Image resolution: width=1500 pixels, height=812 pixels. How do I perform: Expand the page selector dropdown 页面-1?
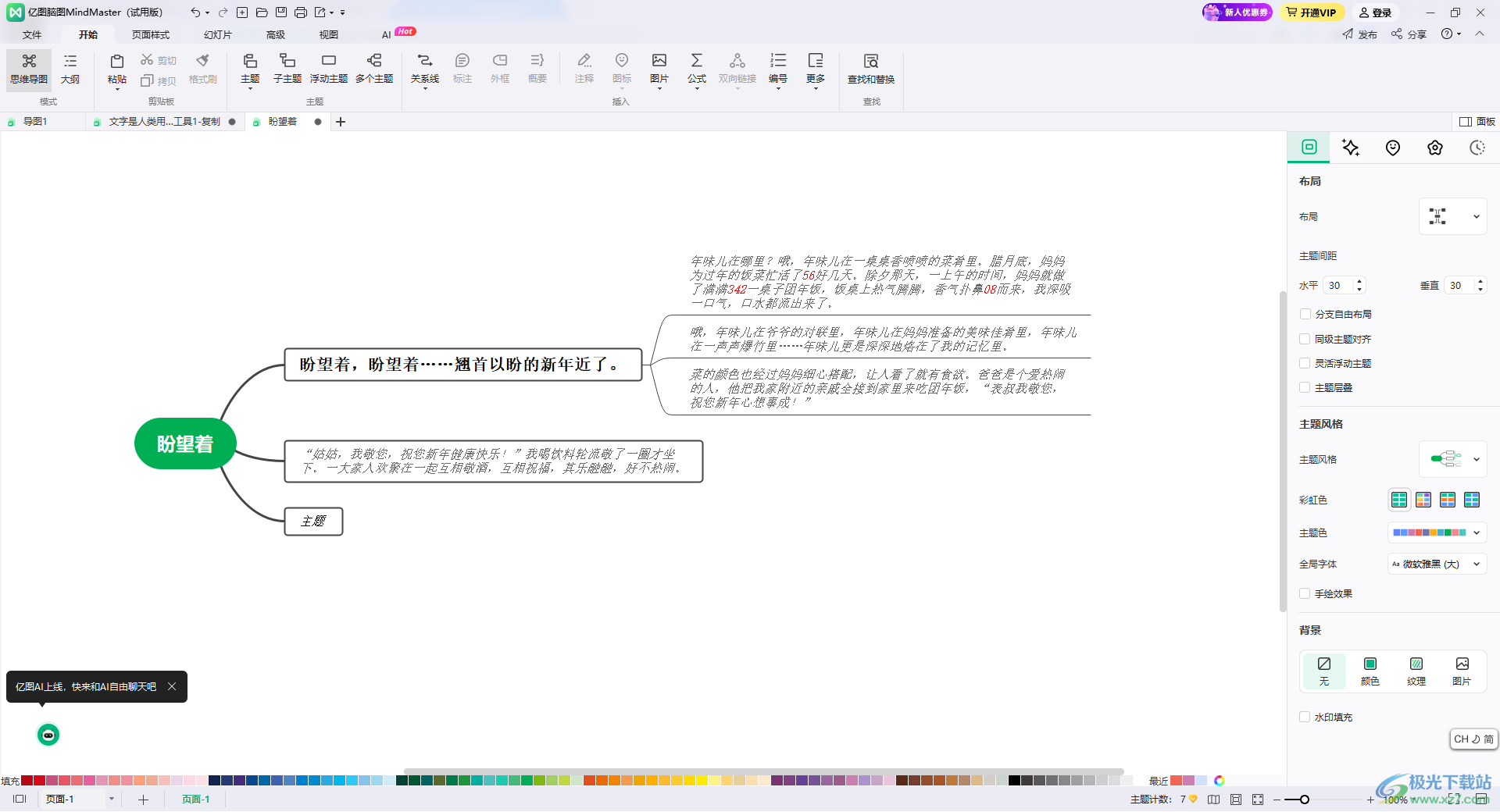coord(112,799)
